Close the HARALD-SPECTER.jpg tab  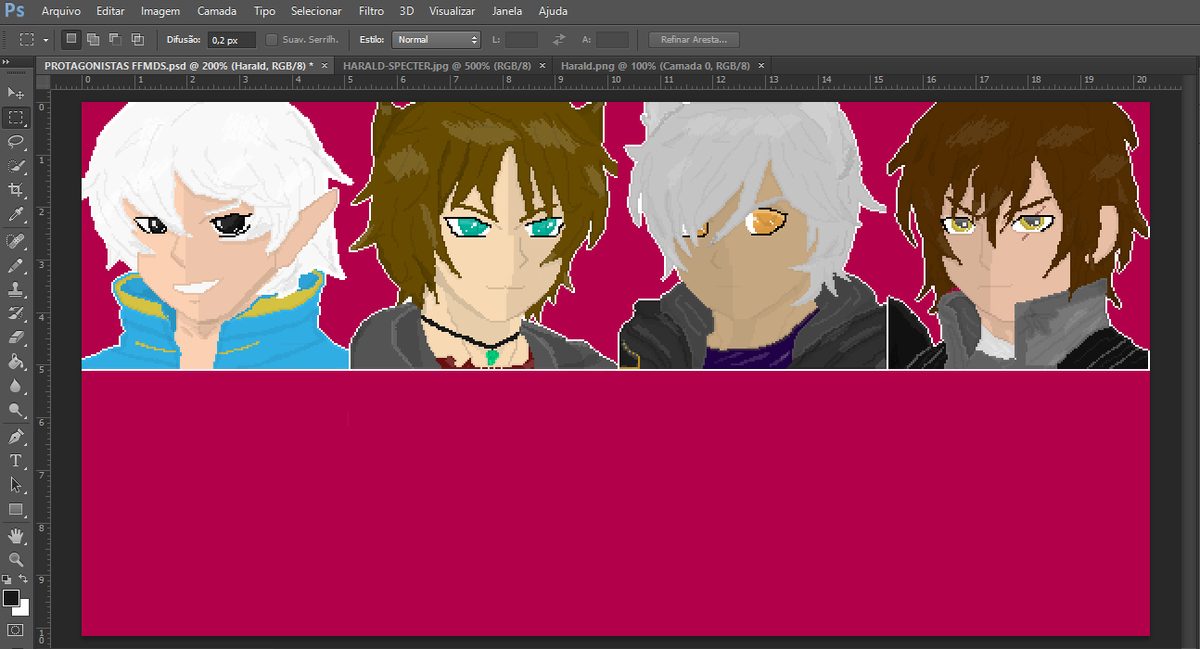(542, 65)
